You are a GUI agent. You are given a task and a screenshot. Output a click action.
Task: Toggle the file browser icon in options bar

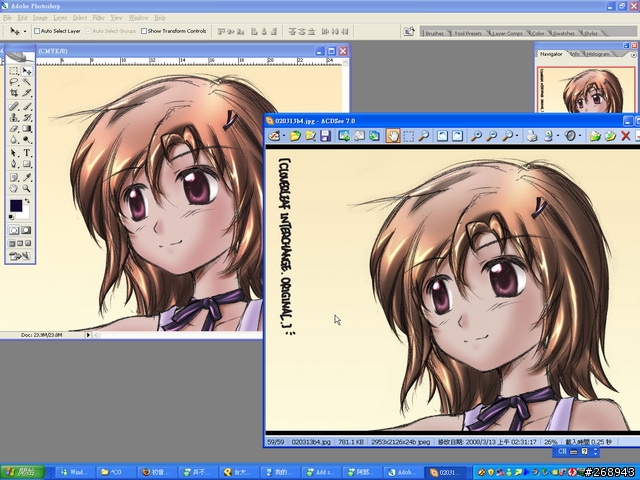409,31
